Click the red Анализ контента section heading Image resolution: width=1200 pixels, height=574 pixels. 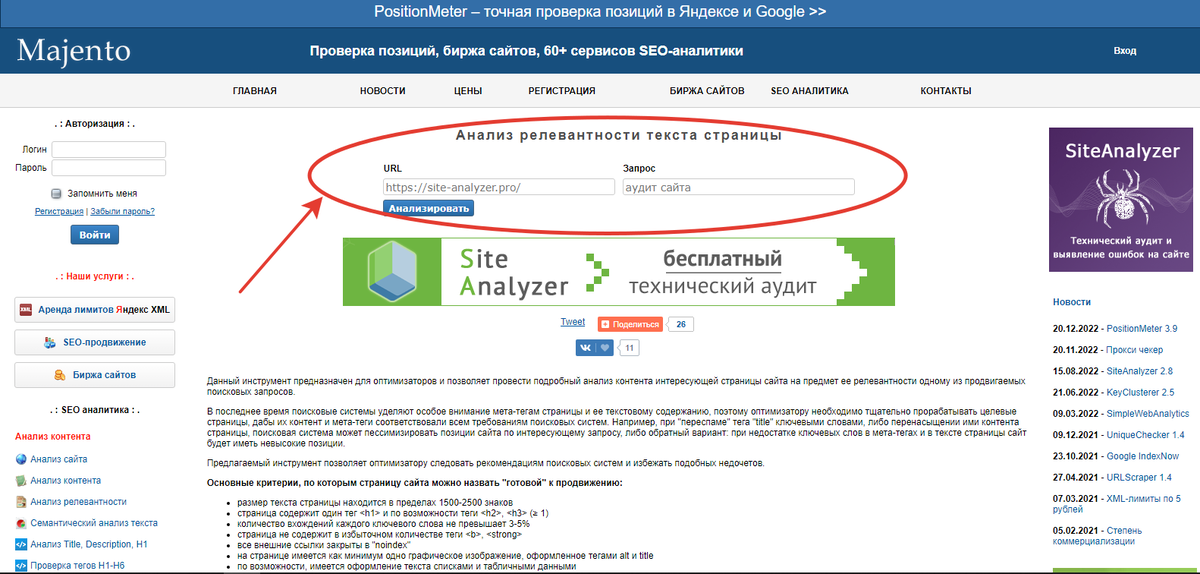53,437
